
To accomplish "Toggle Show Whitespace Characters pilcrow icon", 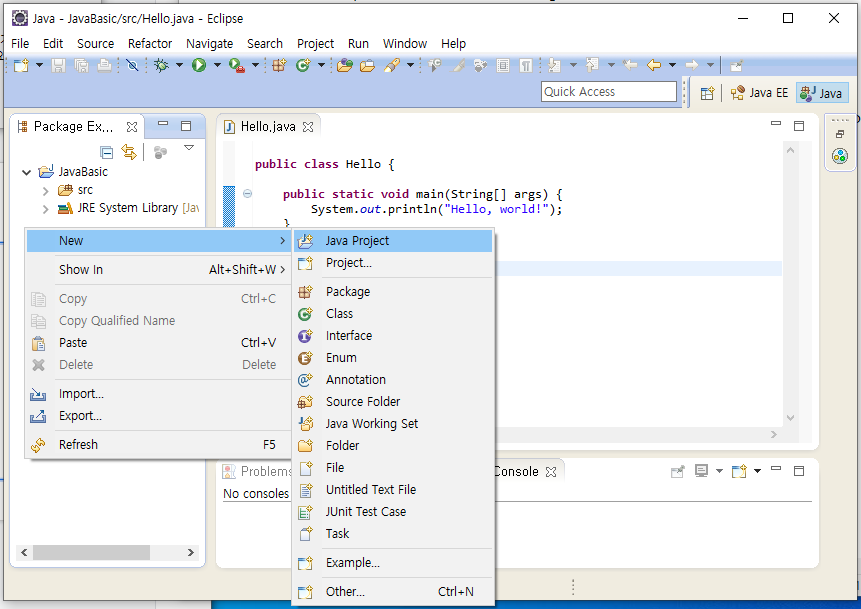I will [x=526, y=65].
